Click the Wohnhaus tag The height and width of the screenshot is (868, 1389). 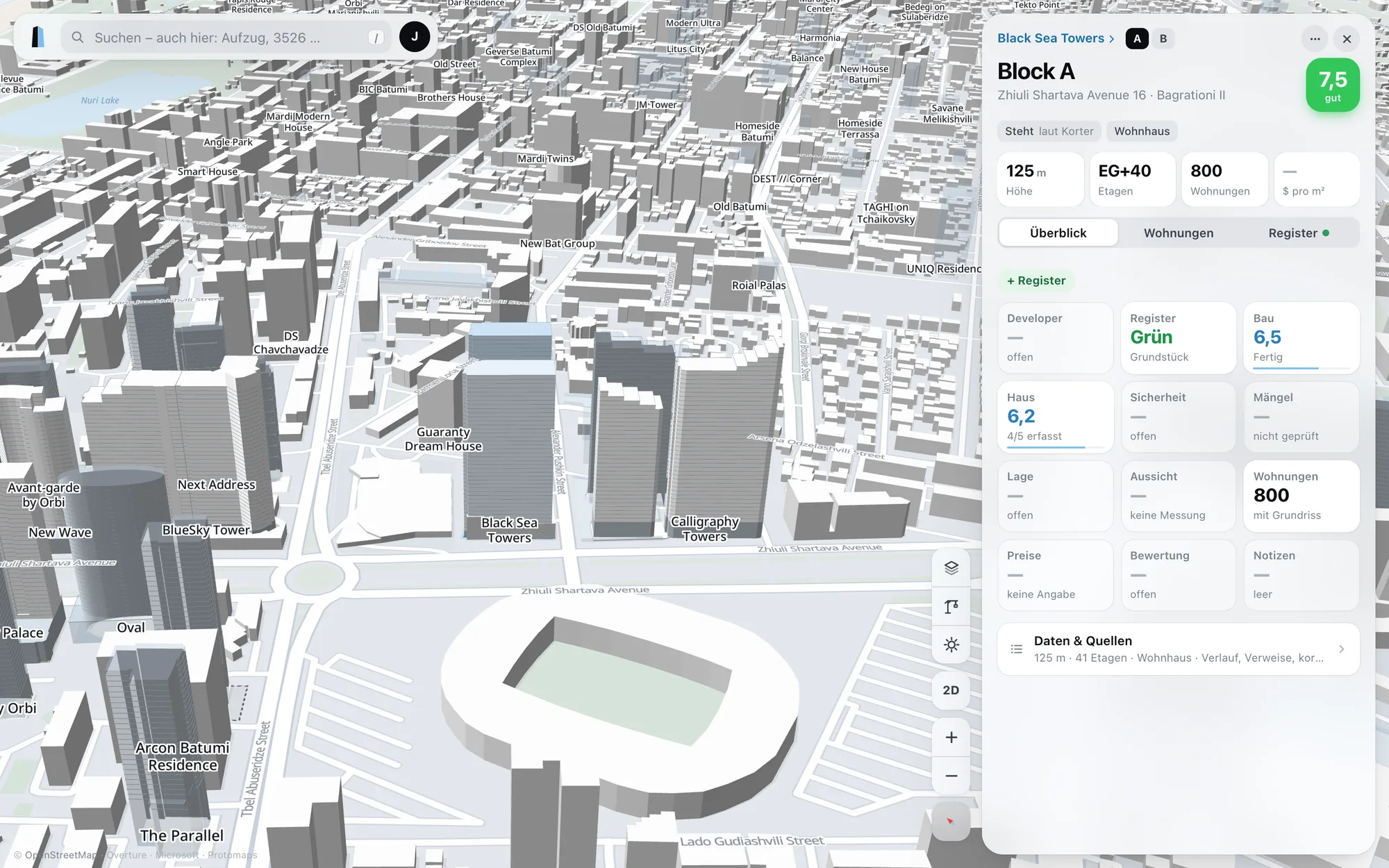1142,131
